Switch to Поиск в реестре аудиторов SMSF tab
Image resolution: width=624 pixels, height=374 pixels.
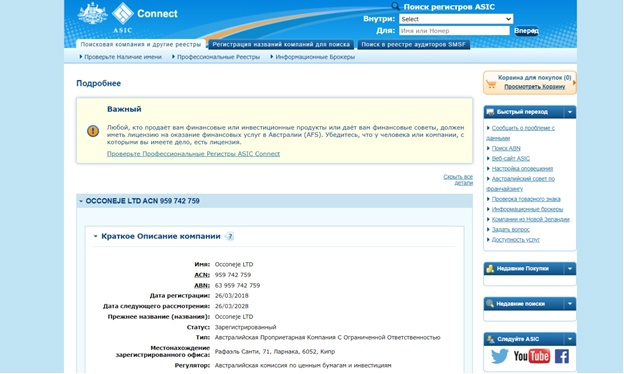point(413,44)
